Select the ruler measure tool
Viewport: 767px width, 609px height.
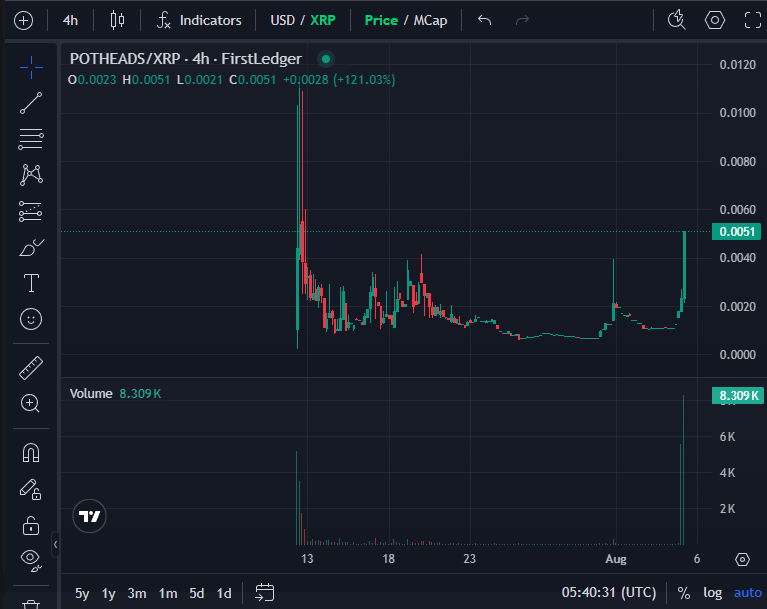tap(31, 368)
